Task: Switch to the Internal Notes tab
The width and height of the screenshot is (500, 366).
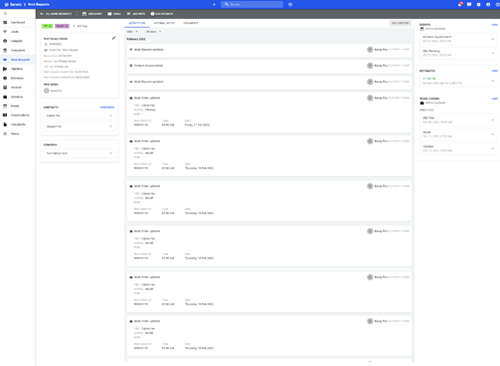Action: pyautogui.click(x=164, y=23)
